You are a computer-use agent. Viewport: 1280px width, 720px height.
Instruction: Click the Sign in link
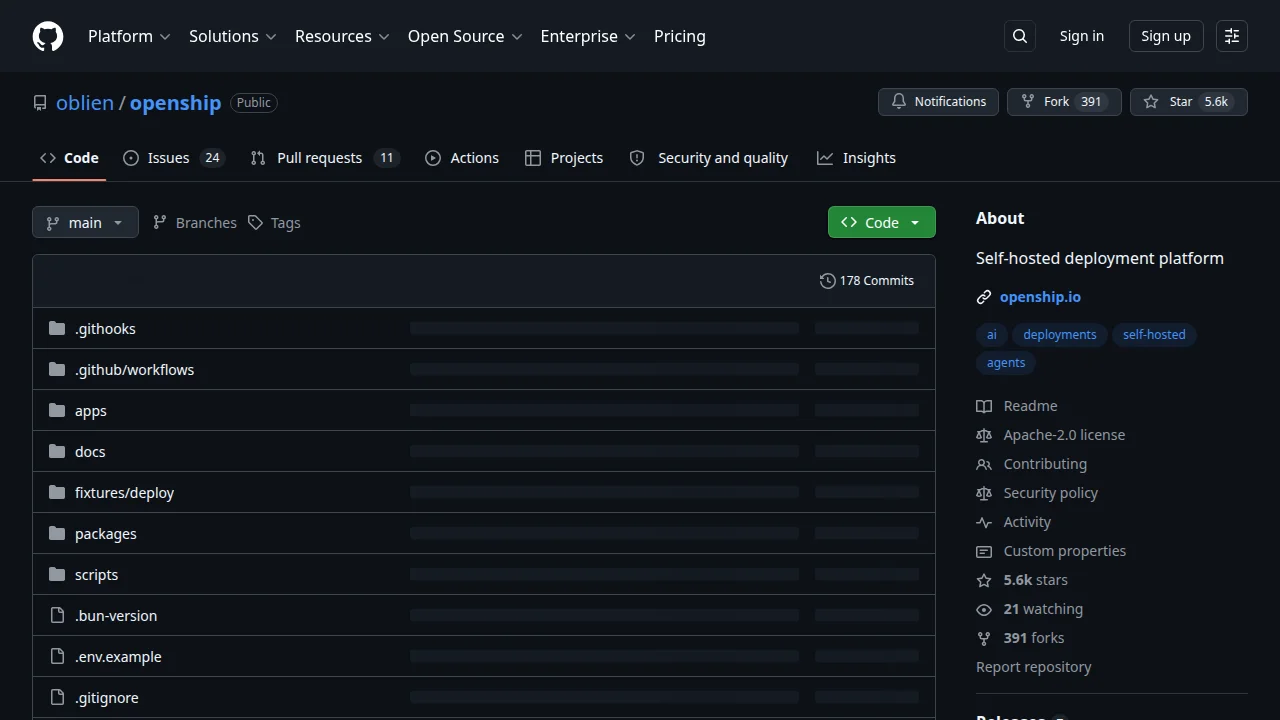(1082, 36)
